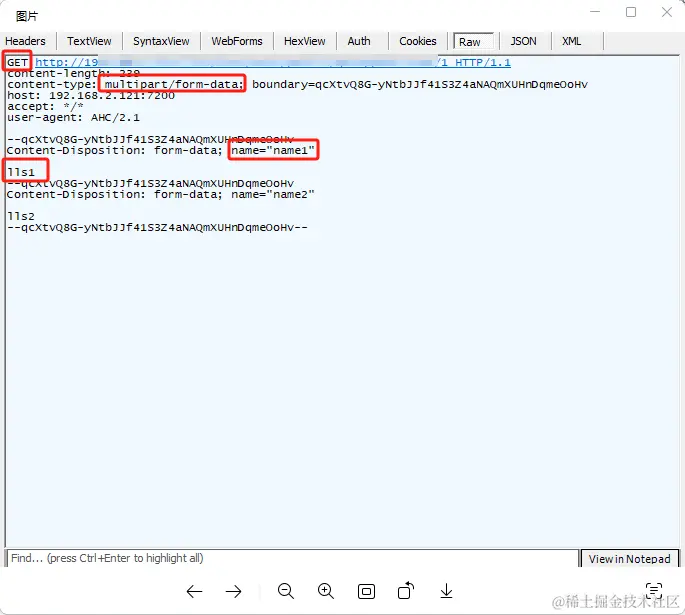Fit the image to actual size
Image resolution: width=685 pixels, height=615 pixels.
(366, 592)
